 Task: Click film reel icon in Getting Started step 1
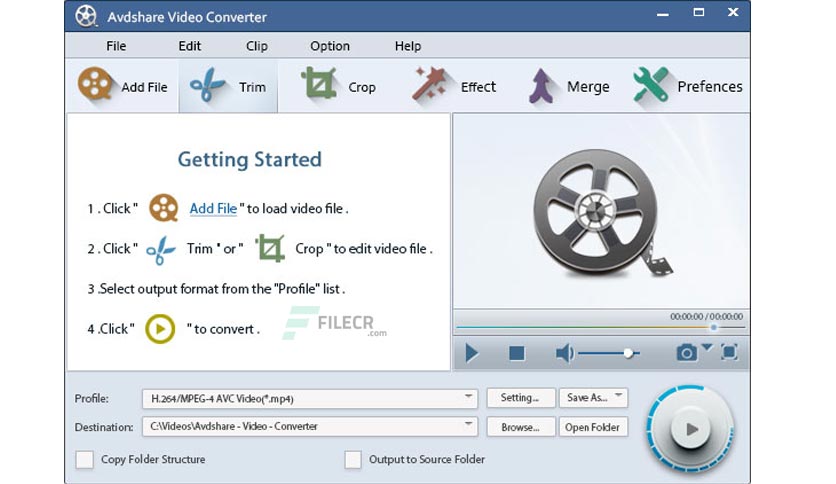[163, 208]
